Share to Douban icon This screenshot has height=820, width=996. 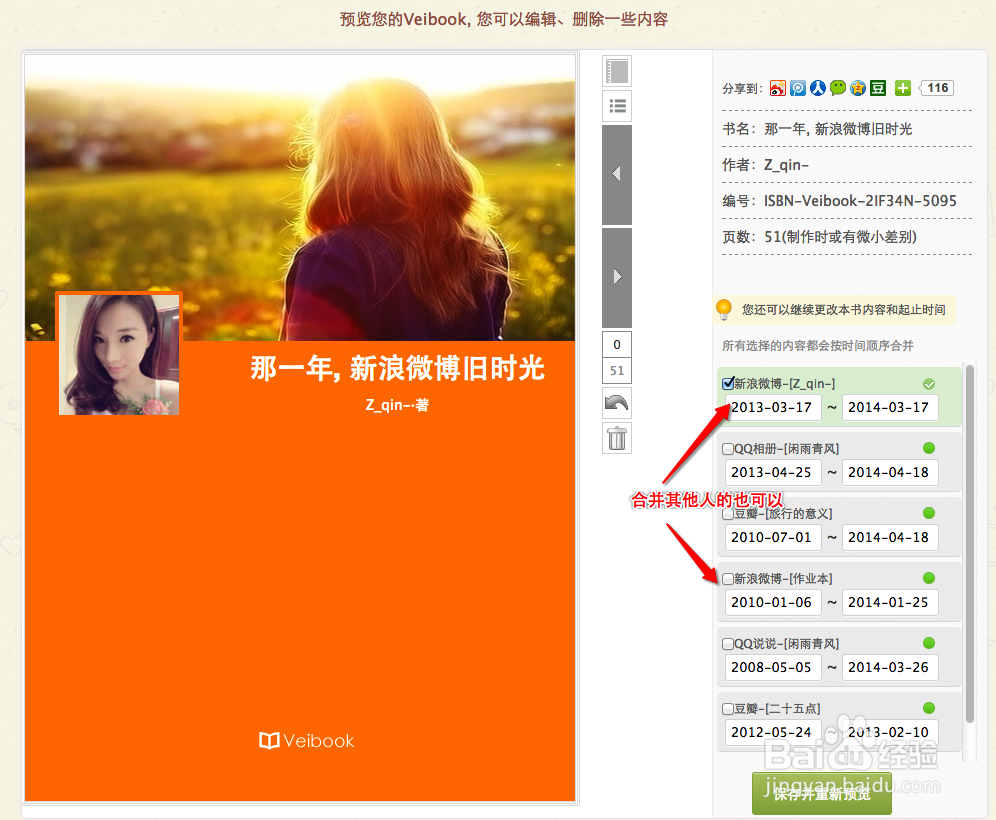(x=878, y=88)
